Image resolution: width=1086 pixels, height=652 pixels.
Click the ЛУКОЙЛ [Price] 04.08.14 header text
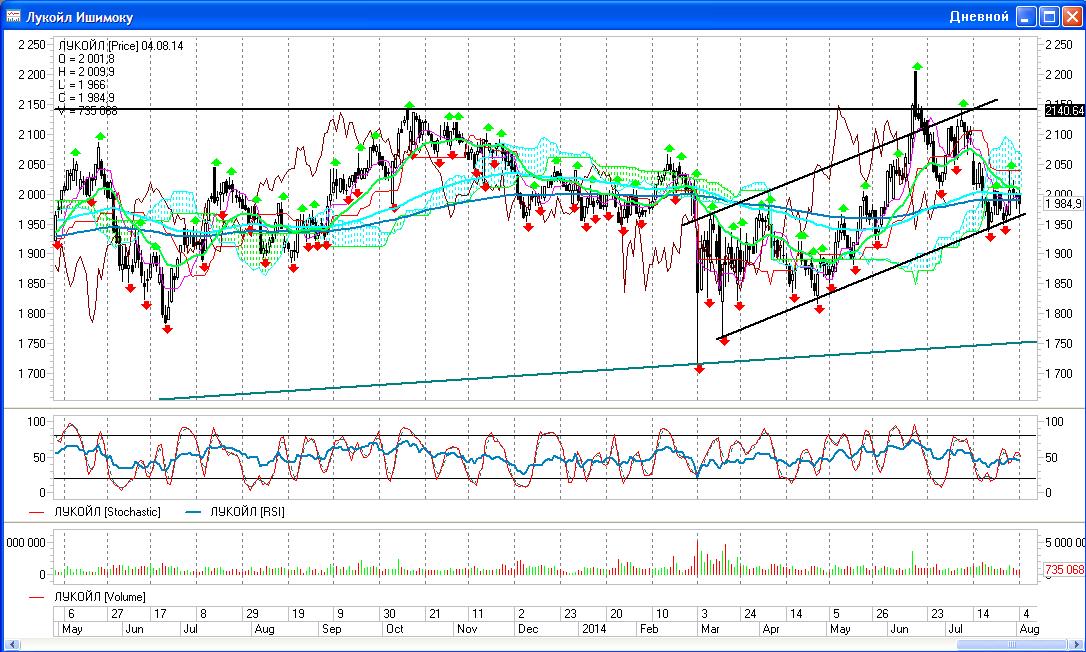(121, 46)
